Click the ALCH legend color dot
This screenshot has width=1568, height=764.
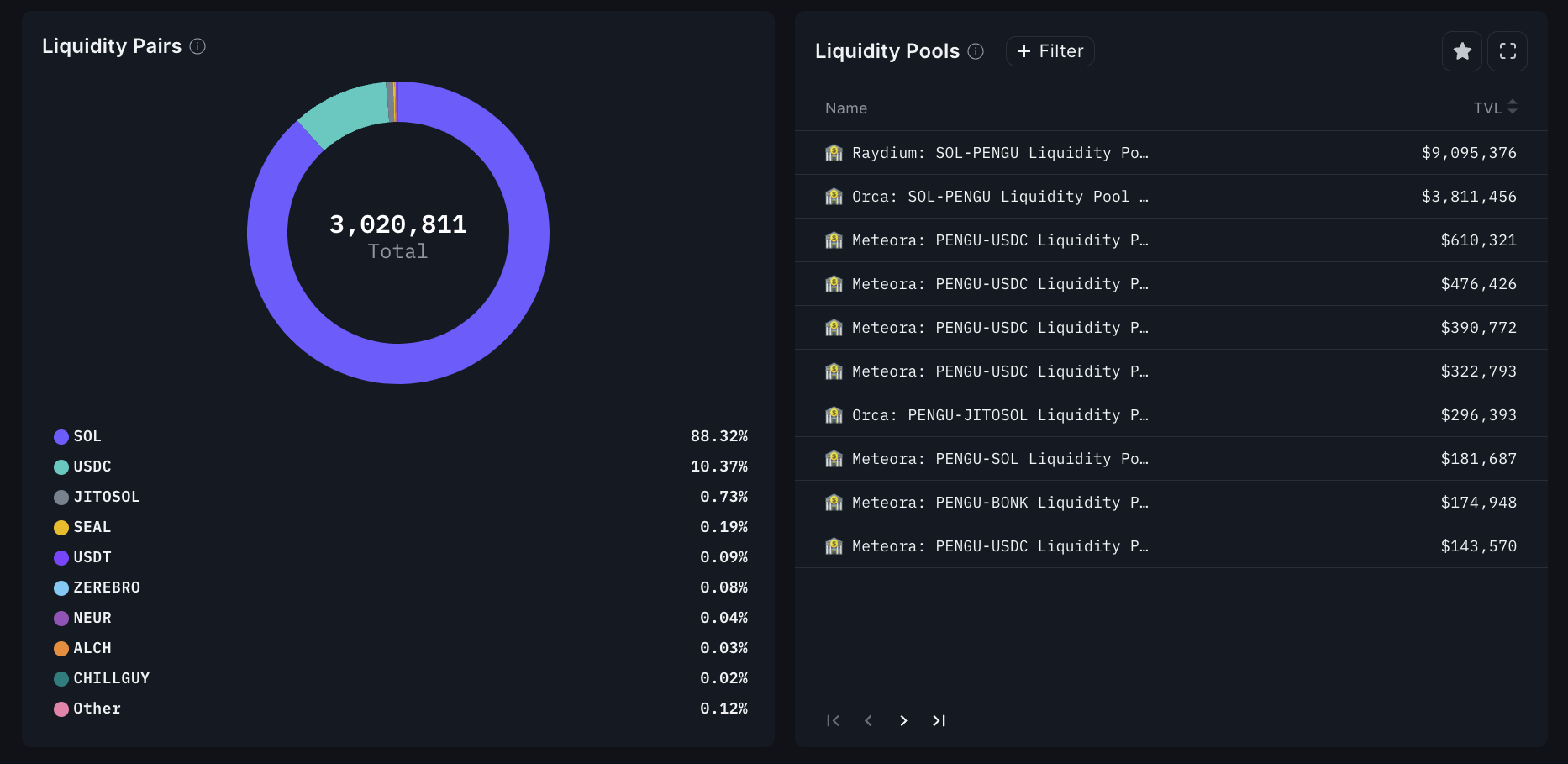tap(61, 649)
